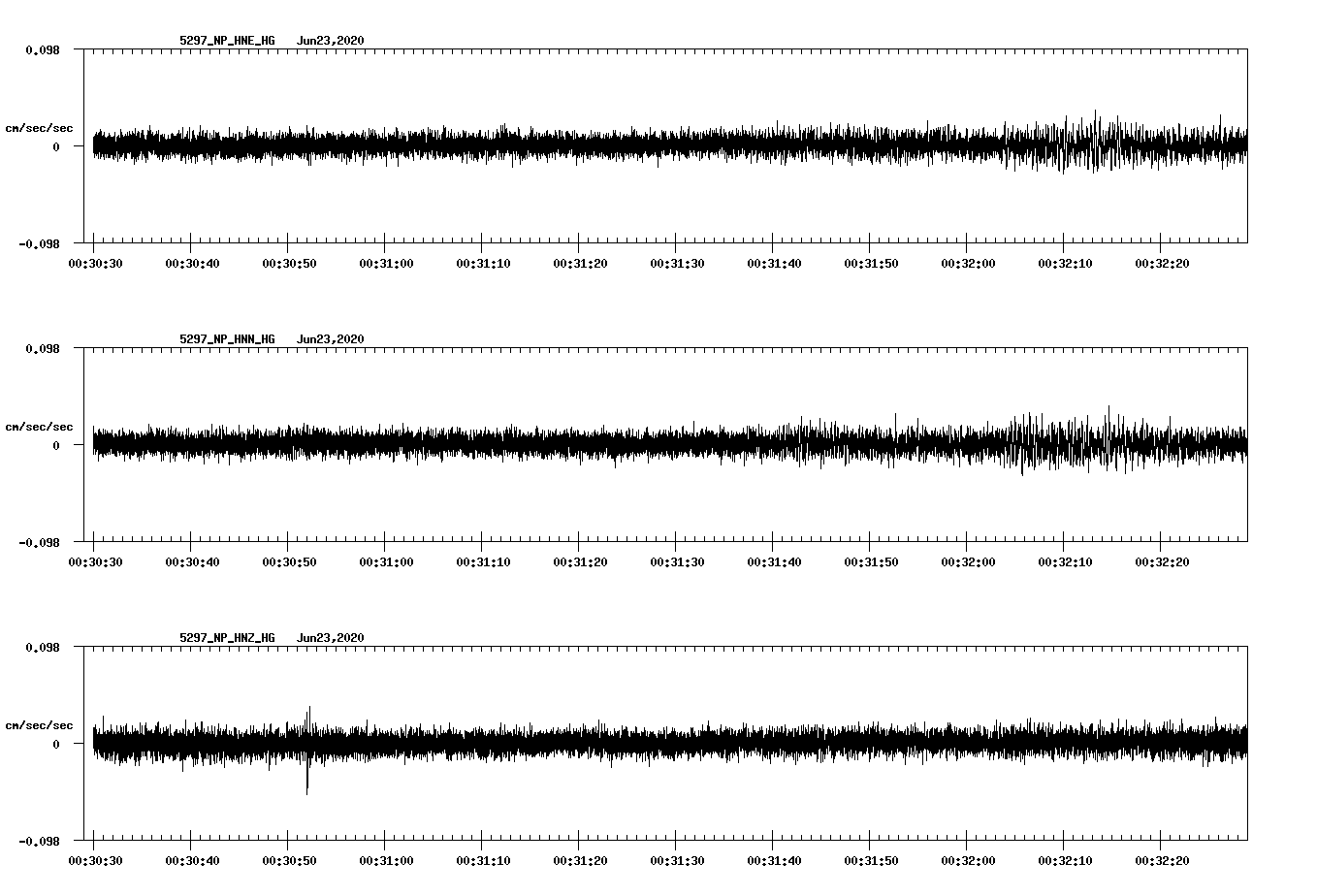
Task: Click 00:30:30 time label under HNZ plot
Action: (x=95, y=860)
